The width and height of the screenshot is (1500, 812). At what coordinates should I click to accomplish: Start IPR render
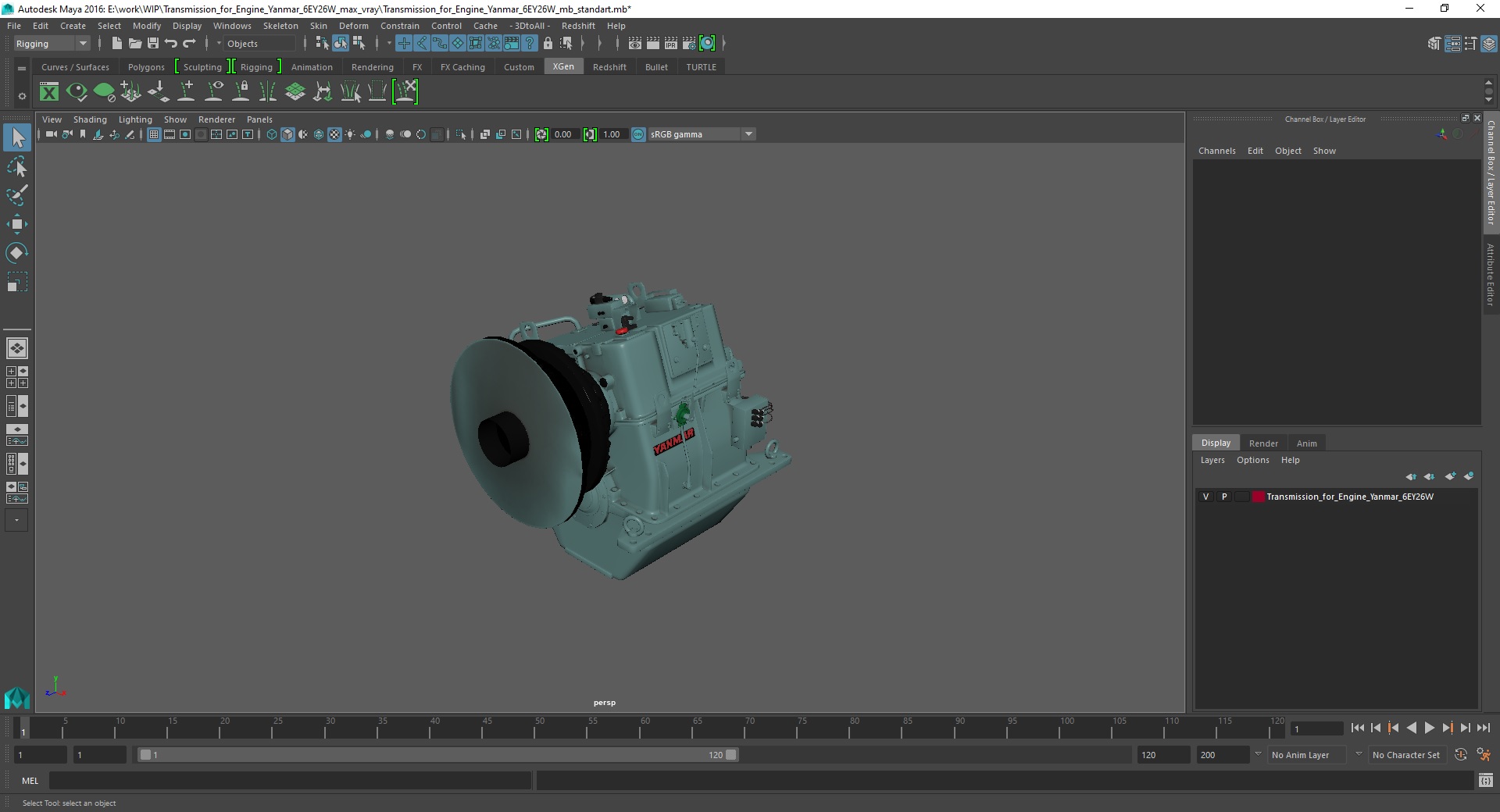click(x=671, y=44)
